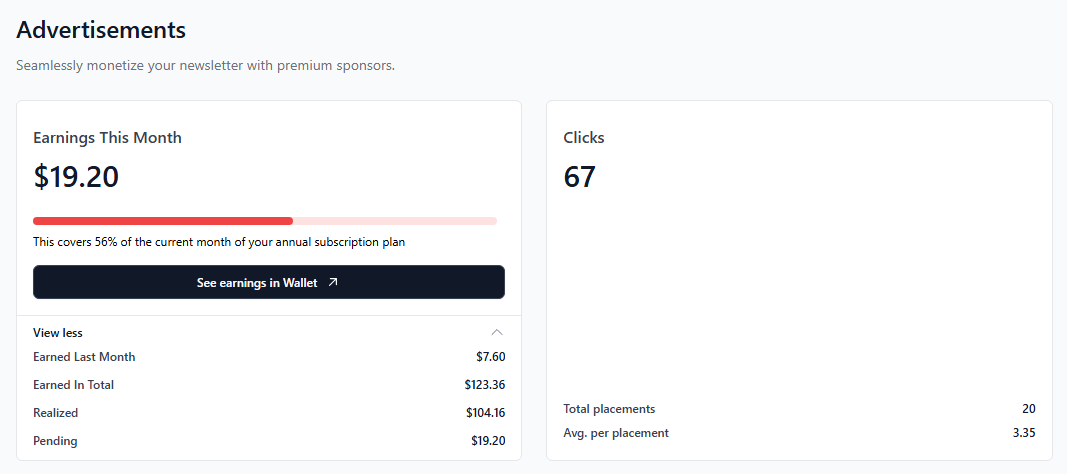Click the Total placements label
The height and width of the screenshot is (474, 1067).
coord(609,409)
